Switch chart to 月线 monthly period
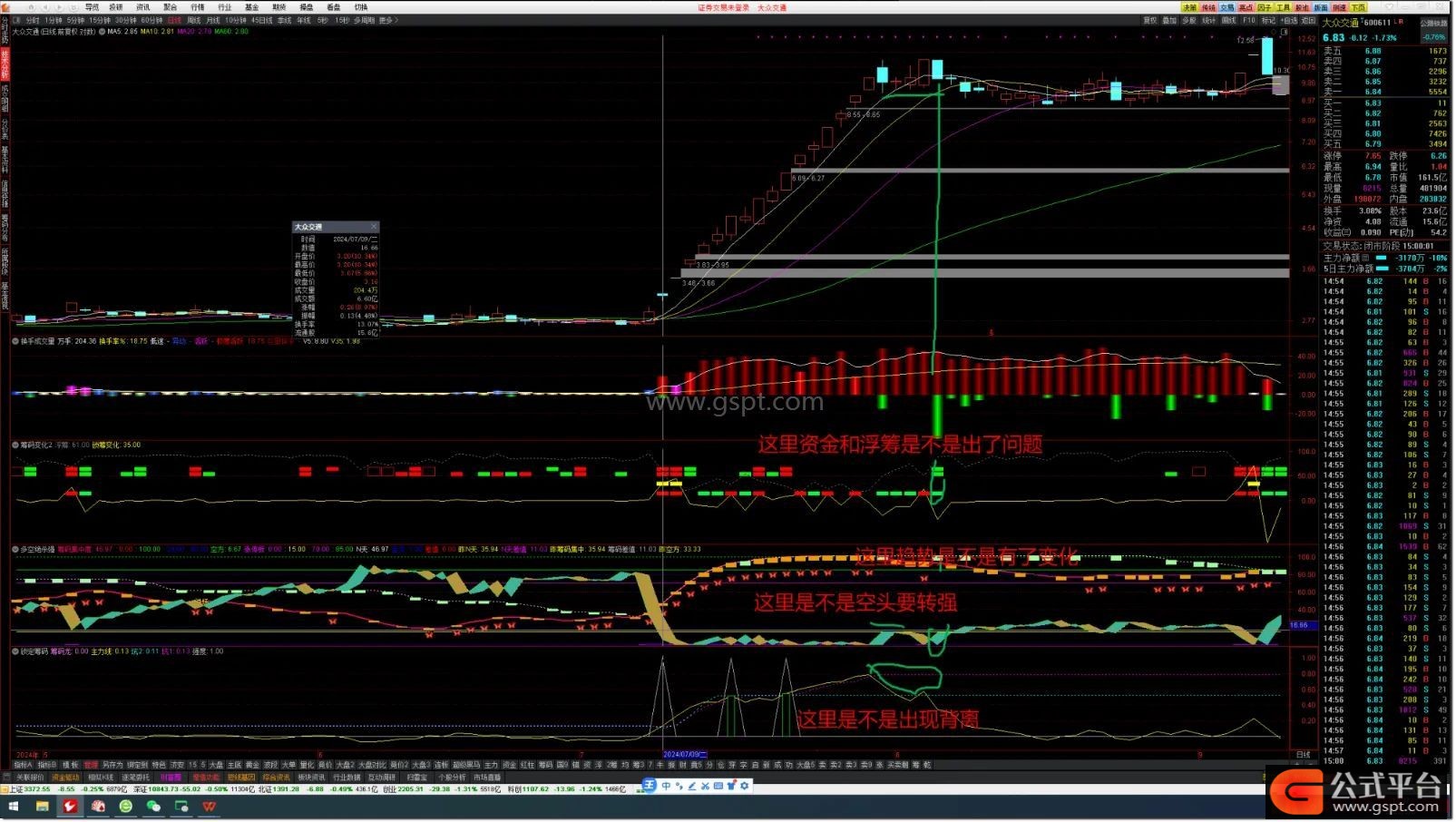This screenshot has height=822, width=1456. coord(213,20)
